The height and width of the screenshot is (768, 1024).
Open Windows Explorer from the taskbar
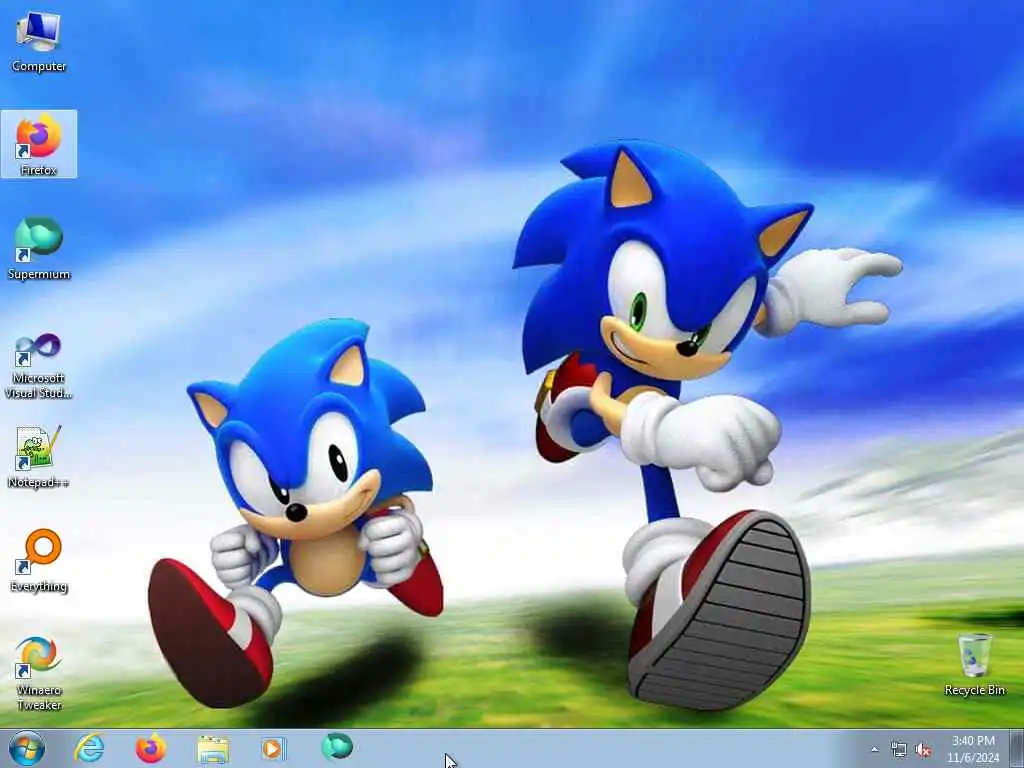tap(213, 749)
